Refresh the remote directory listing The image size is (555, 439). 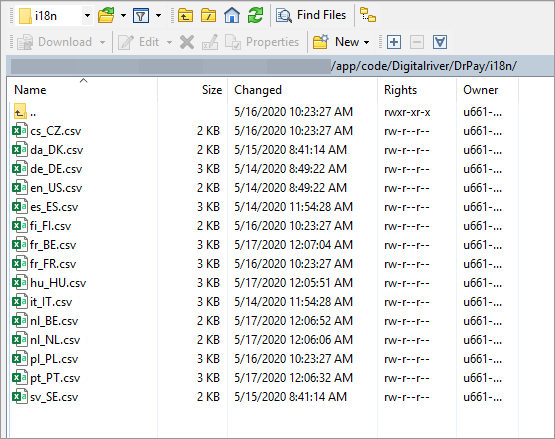click(x=255, y=16)
